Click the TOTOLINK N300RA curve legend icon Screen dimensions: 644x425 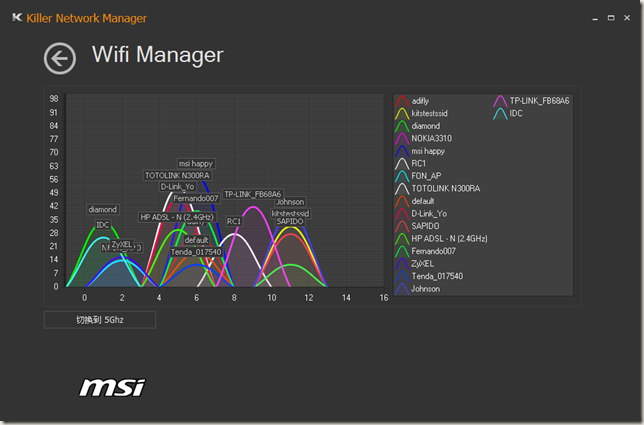click(x=402, y=189)
